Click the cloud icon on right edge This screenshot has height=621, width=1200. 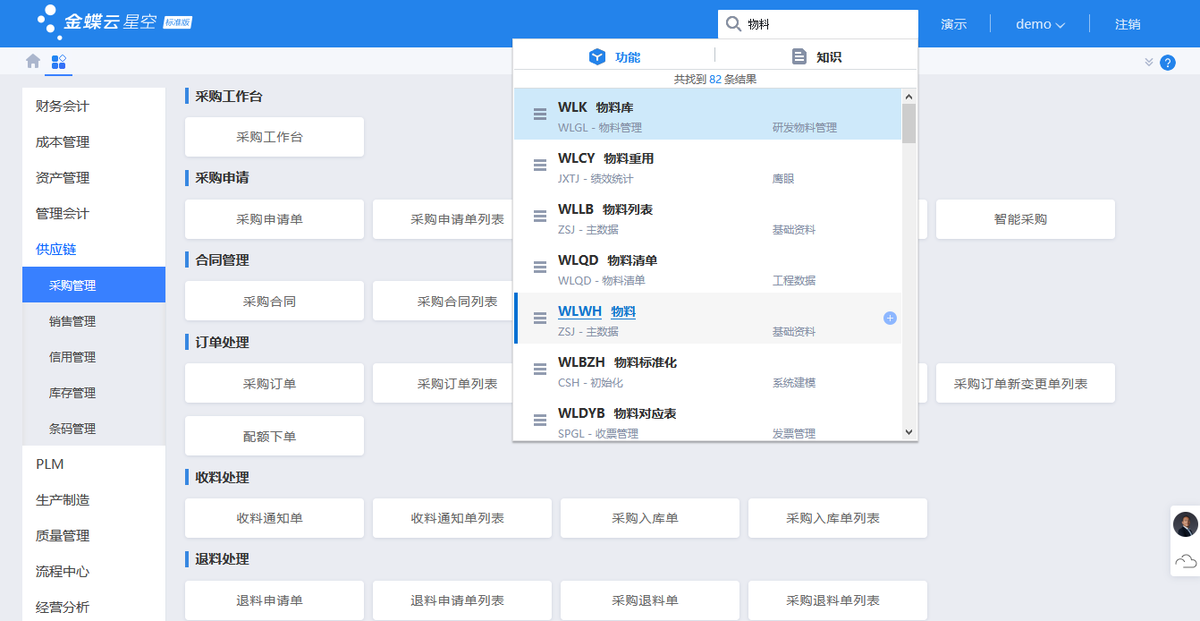coord(1185,560)
